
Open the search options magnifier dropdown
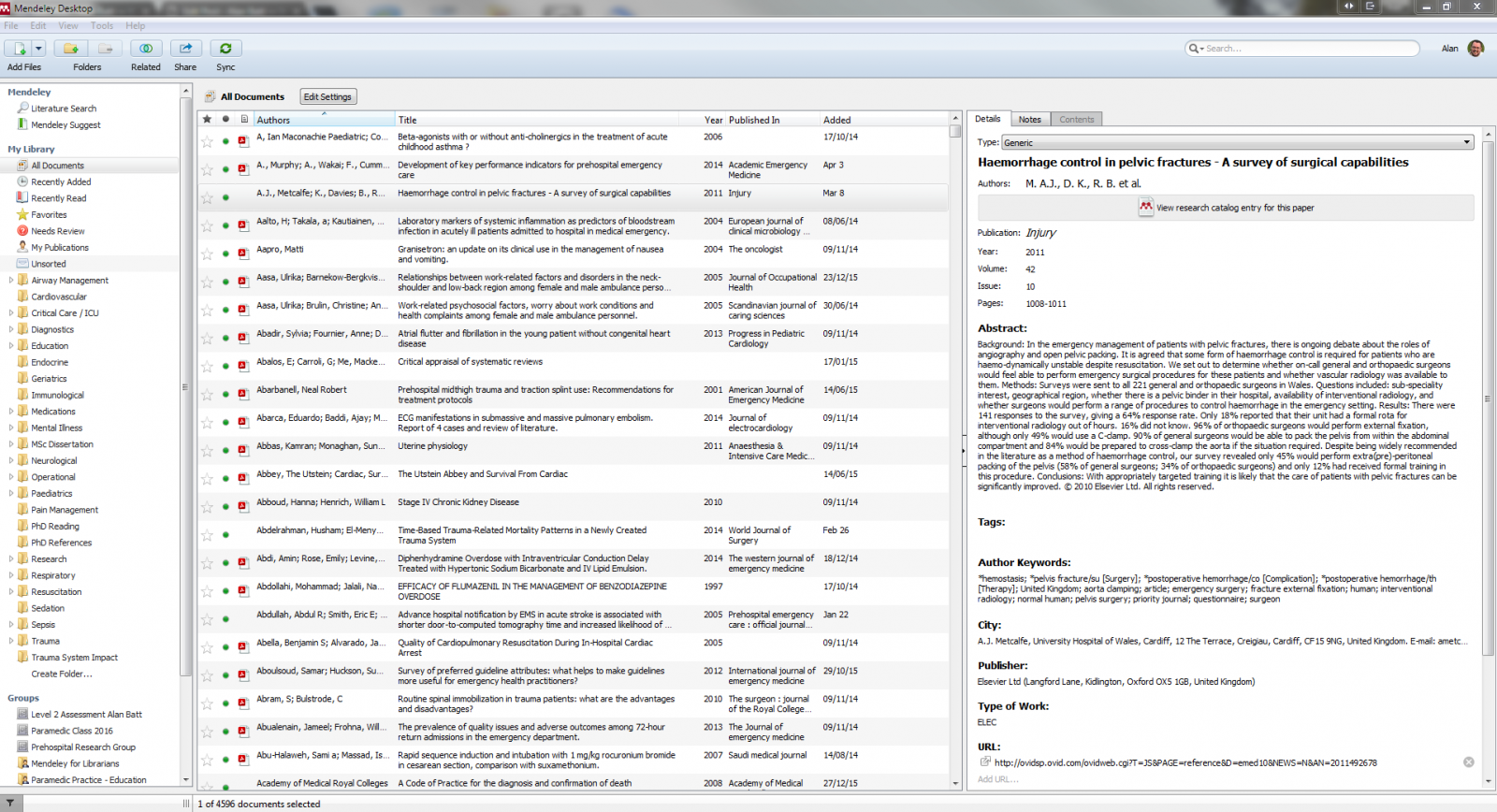pyautogui.click(x=1195, y=49)
